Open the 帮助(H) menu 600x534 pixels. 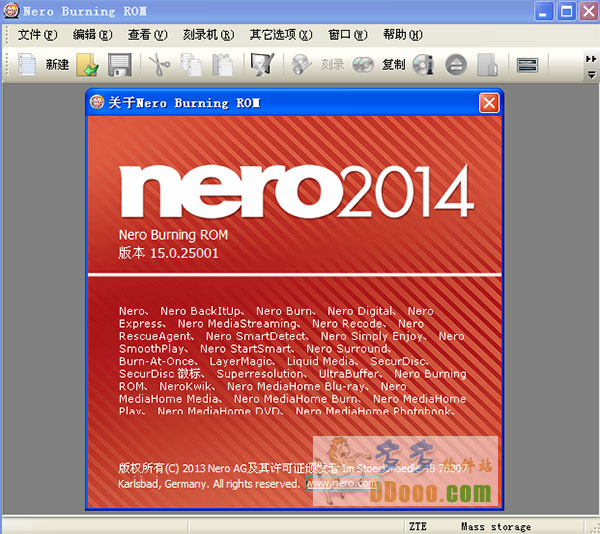pos(403,35)
